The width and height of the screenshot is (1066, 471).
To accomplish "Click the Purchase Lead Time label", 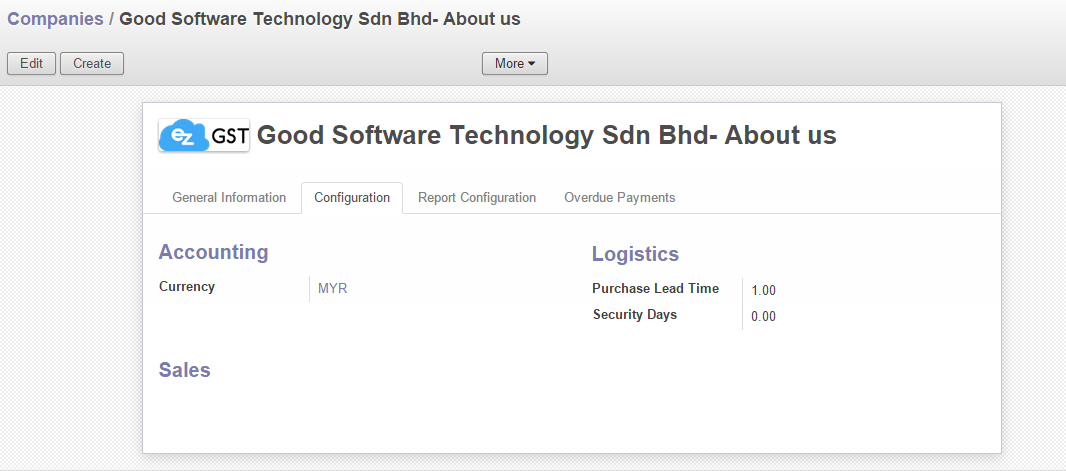I will tap(655, 288).
